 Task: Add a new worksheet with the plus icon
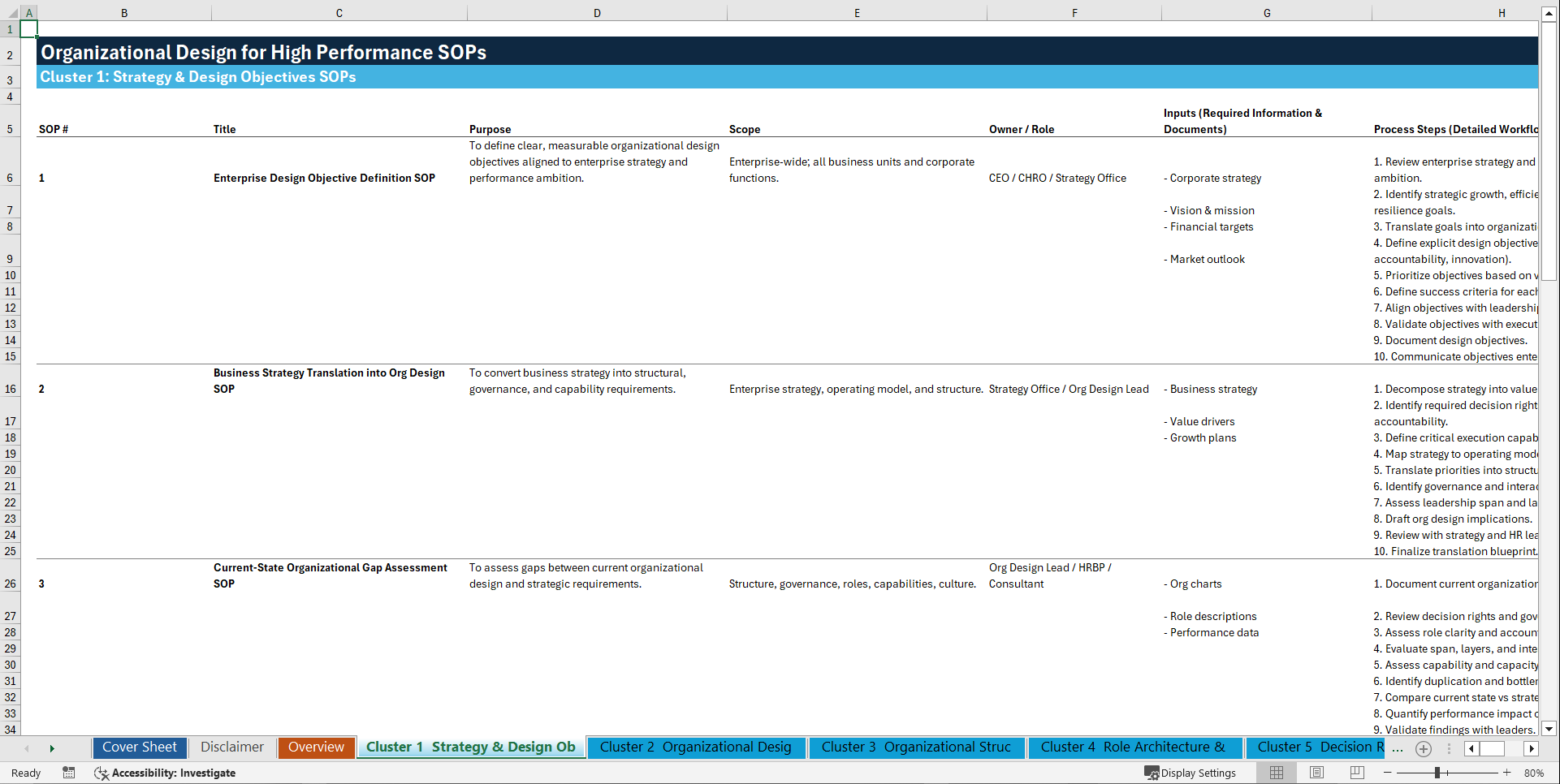[x=1423, y=748]
